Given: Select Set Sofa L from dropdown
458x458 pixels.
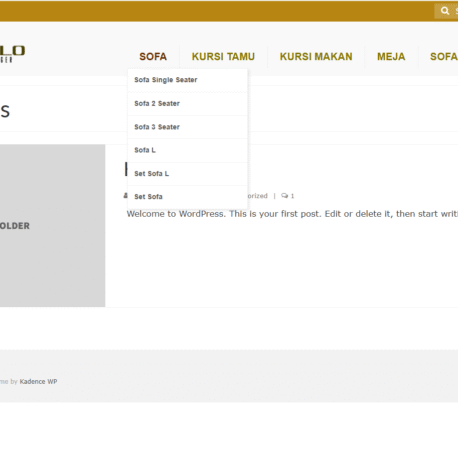Looking at the screenshot, I should coord(188,174).
